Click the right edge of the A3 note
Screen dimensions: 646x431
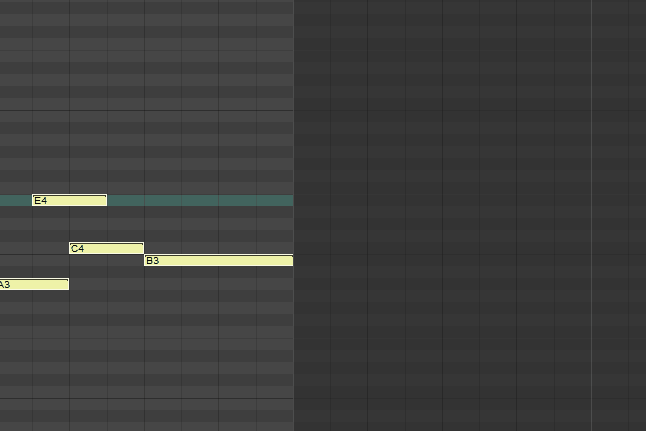click(x=68, y=284)
